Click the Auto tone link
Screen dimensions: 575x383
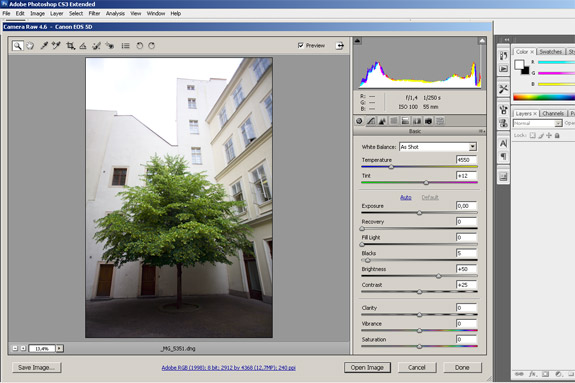click(x=406, y=197)
